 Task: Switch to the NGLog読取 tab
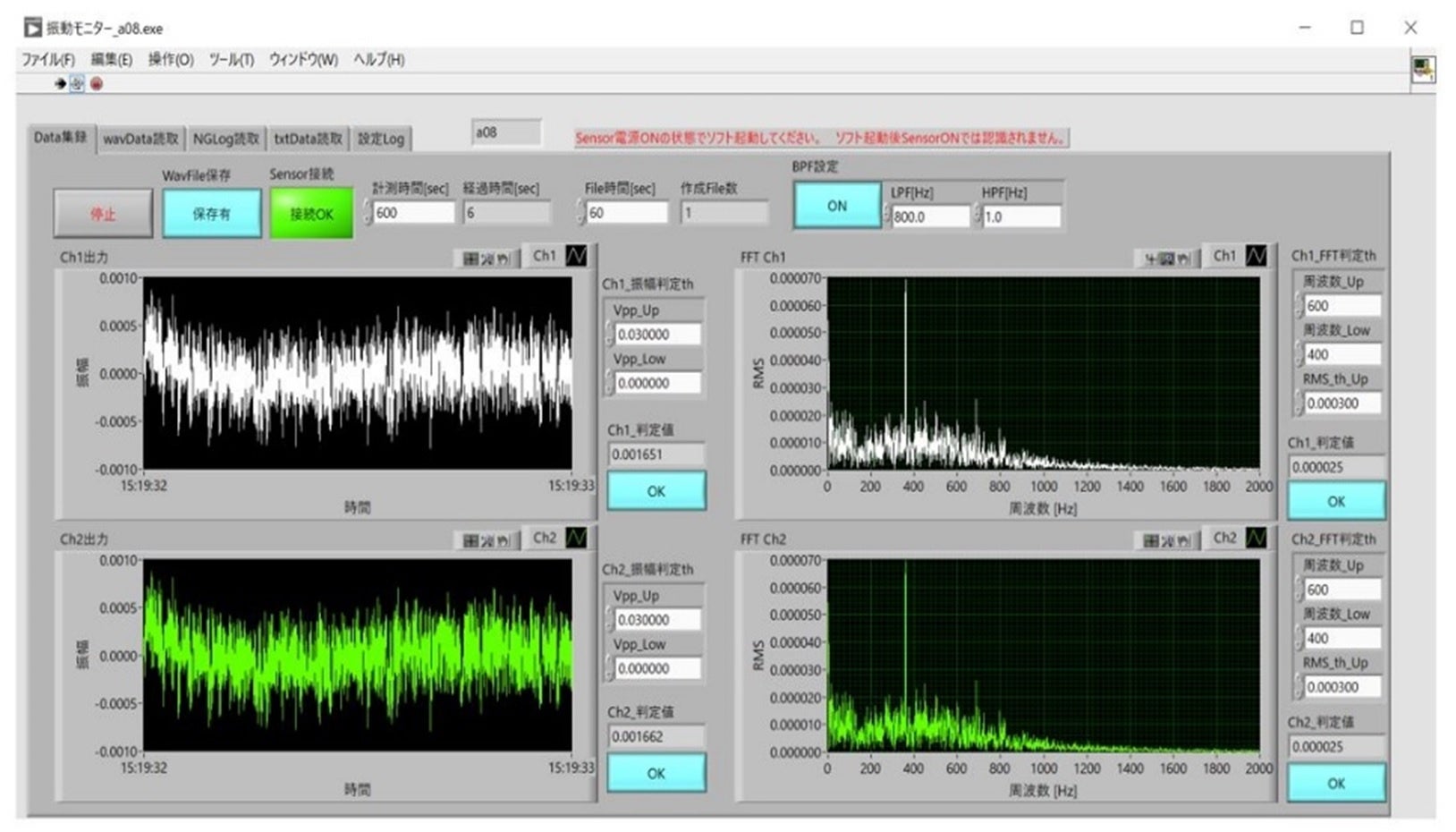225,139
